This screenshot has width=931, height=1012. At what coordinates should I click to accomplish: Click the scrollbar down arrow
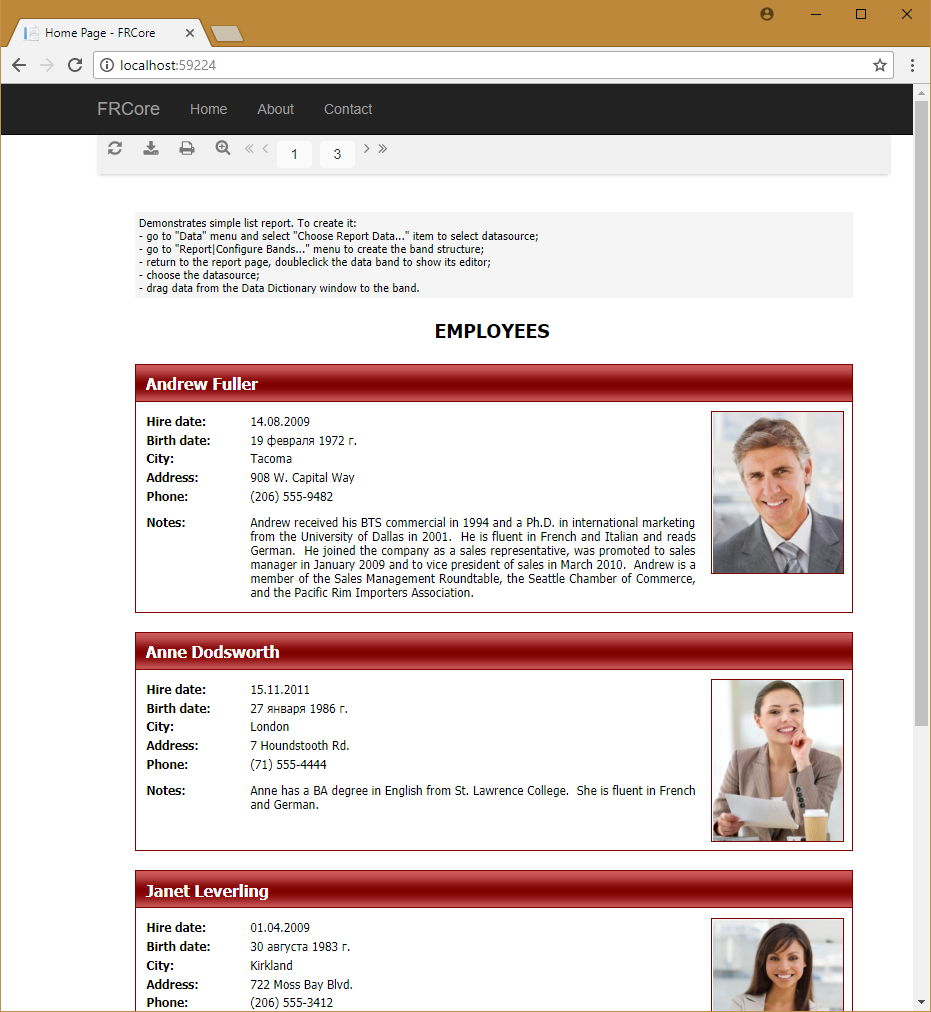click(x=921, y=1003)
